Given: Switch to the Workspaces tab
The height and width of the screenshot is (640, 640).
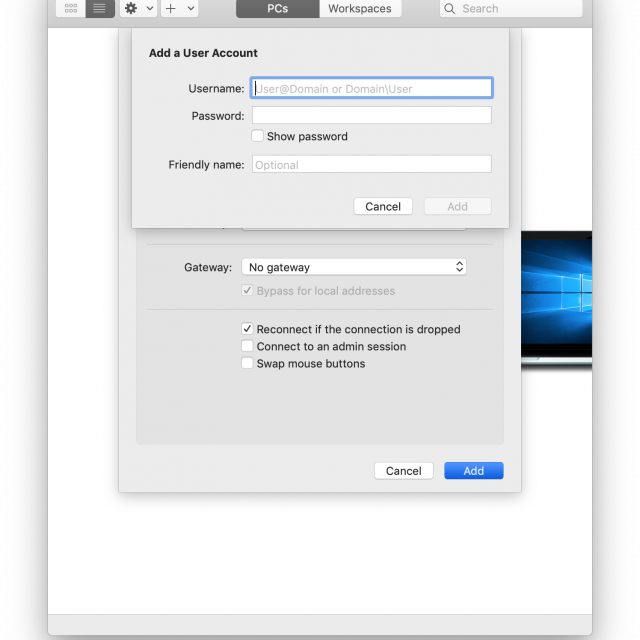Looking at the screenshot, I should (360, 8).
